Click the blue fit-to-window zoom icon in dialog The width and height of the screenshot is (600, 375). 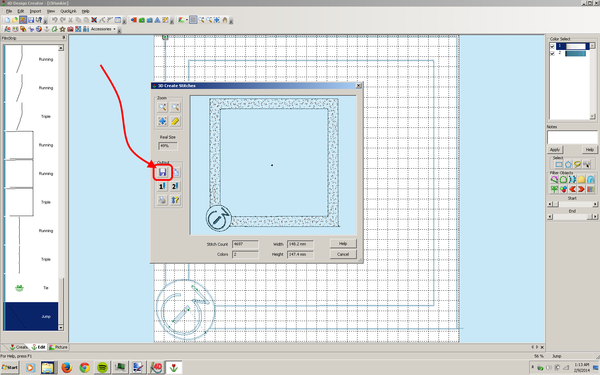163,121
